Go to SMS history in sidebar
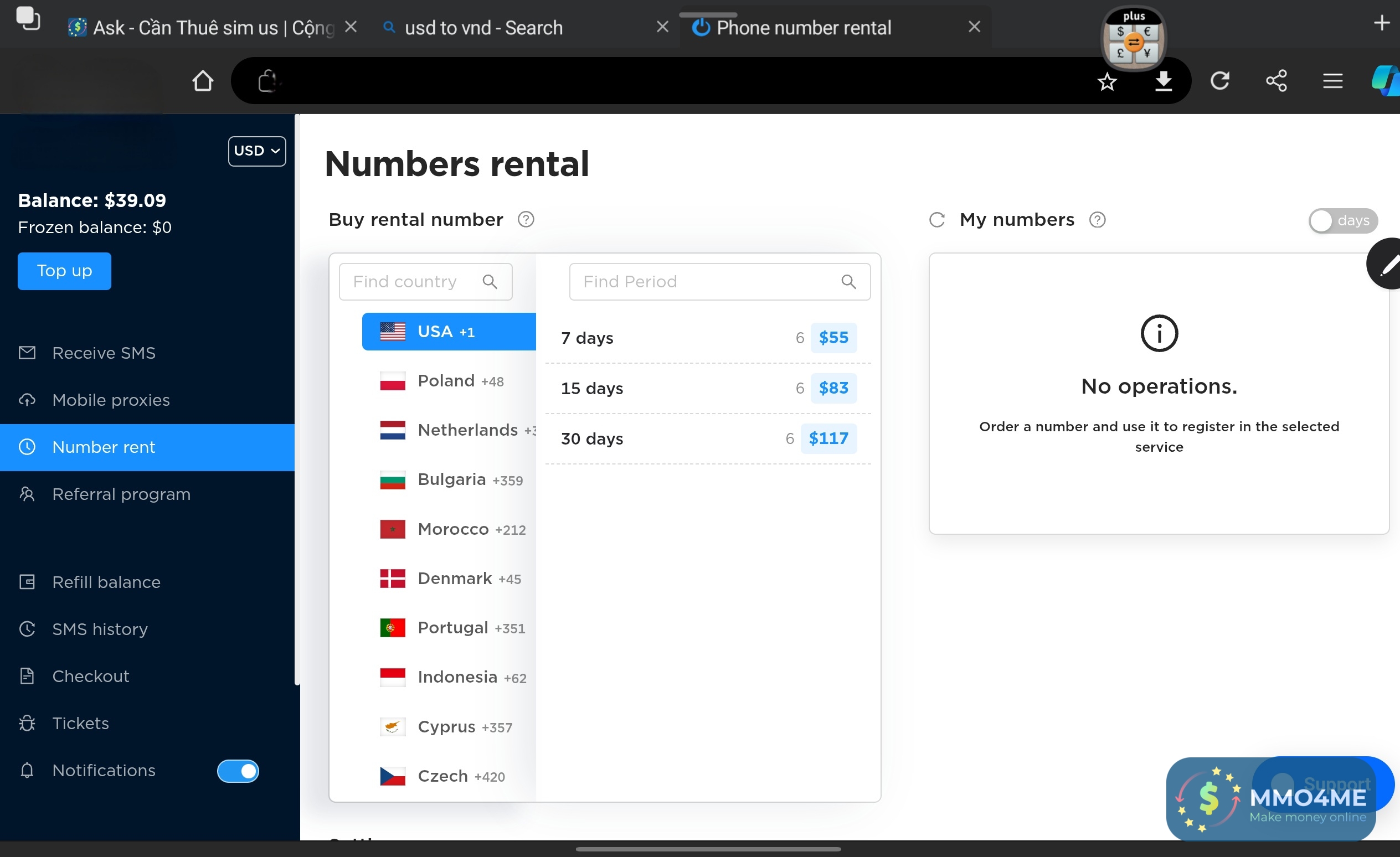Image resolution: width=1400 pixels, height=857 pixels. coord(100,629)
